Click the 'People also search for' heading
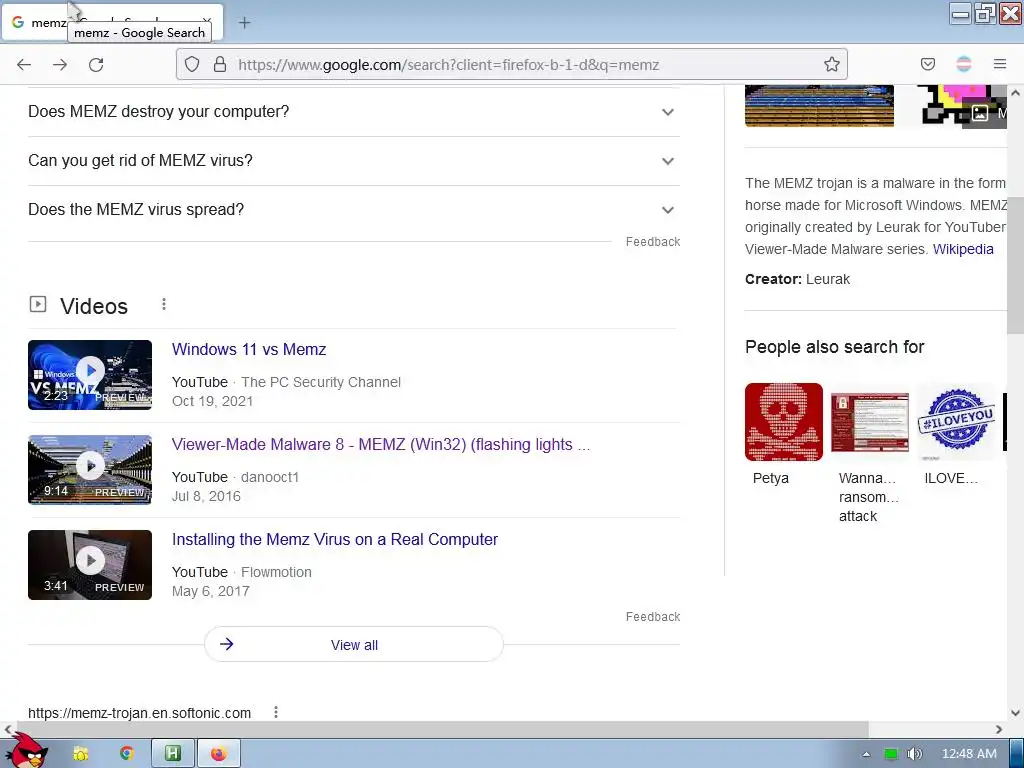Viewport: 1024px width, 768px height. click(835, 347)
